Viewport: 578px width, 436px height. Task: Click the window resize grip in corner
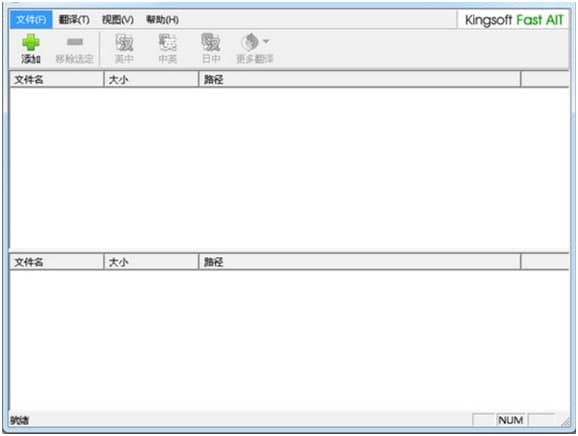(565, 422)
